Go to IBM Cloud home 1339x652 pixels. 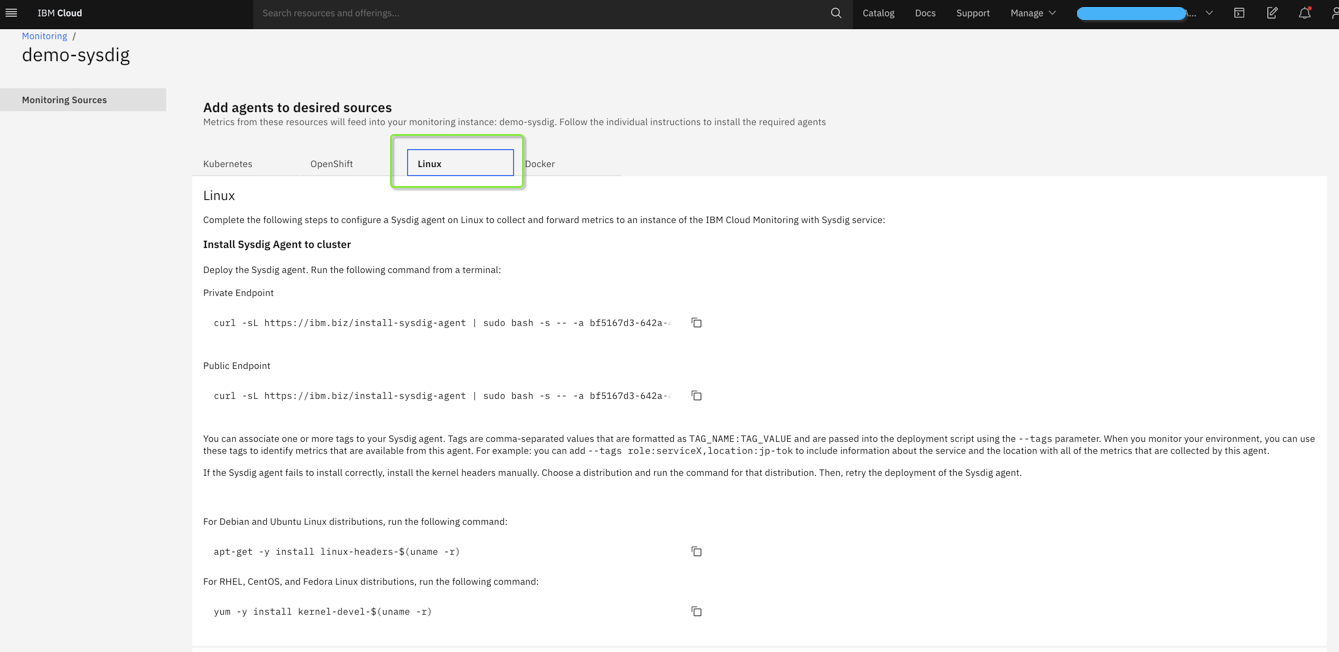(60, 13)
